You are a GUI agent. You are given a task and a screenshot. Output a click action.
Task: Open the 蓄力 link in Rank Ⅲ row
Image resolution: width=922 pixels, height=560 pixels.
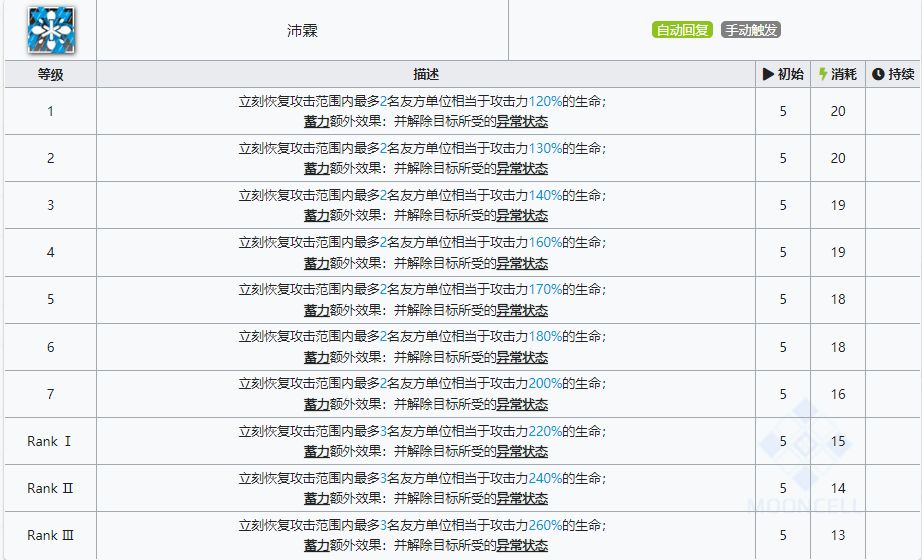(x=316, y=545)
